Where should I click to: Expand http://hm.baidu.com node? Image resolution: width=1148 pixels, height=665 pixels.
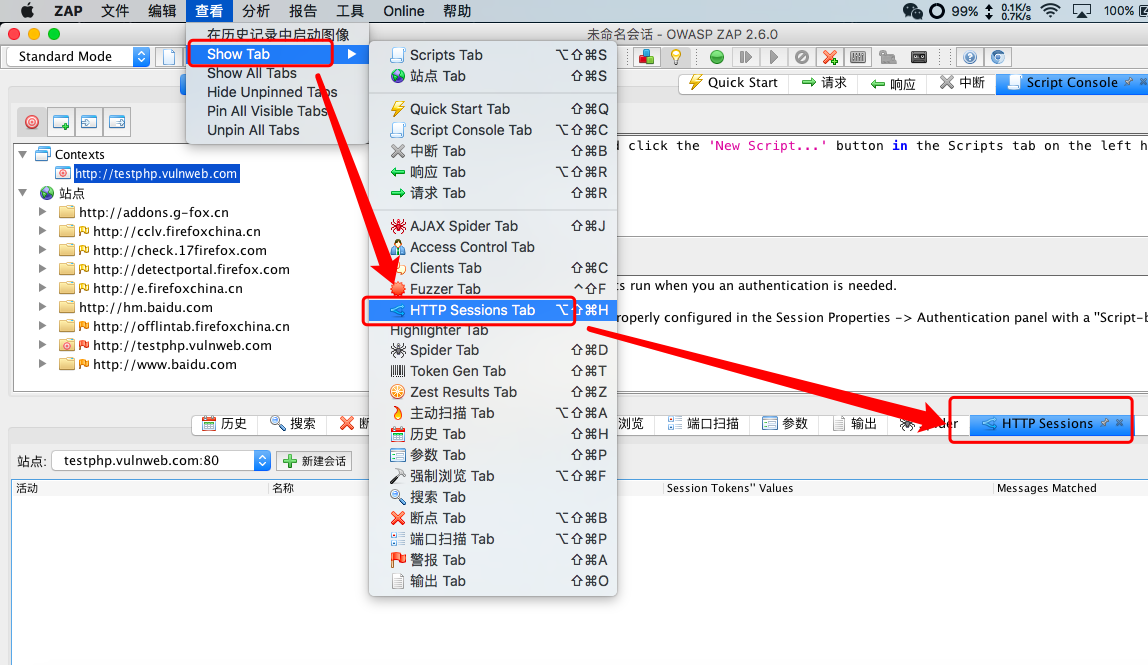coord(42,307)
